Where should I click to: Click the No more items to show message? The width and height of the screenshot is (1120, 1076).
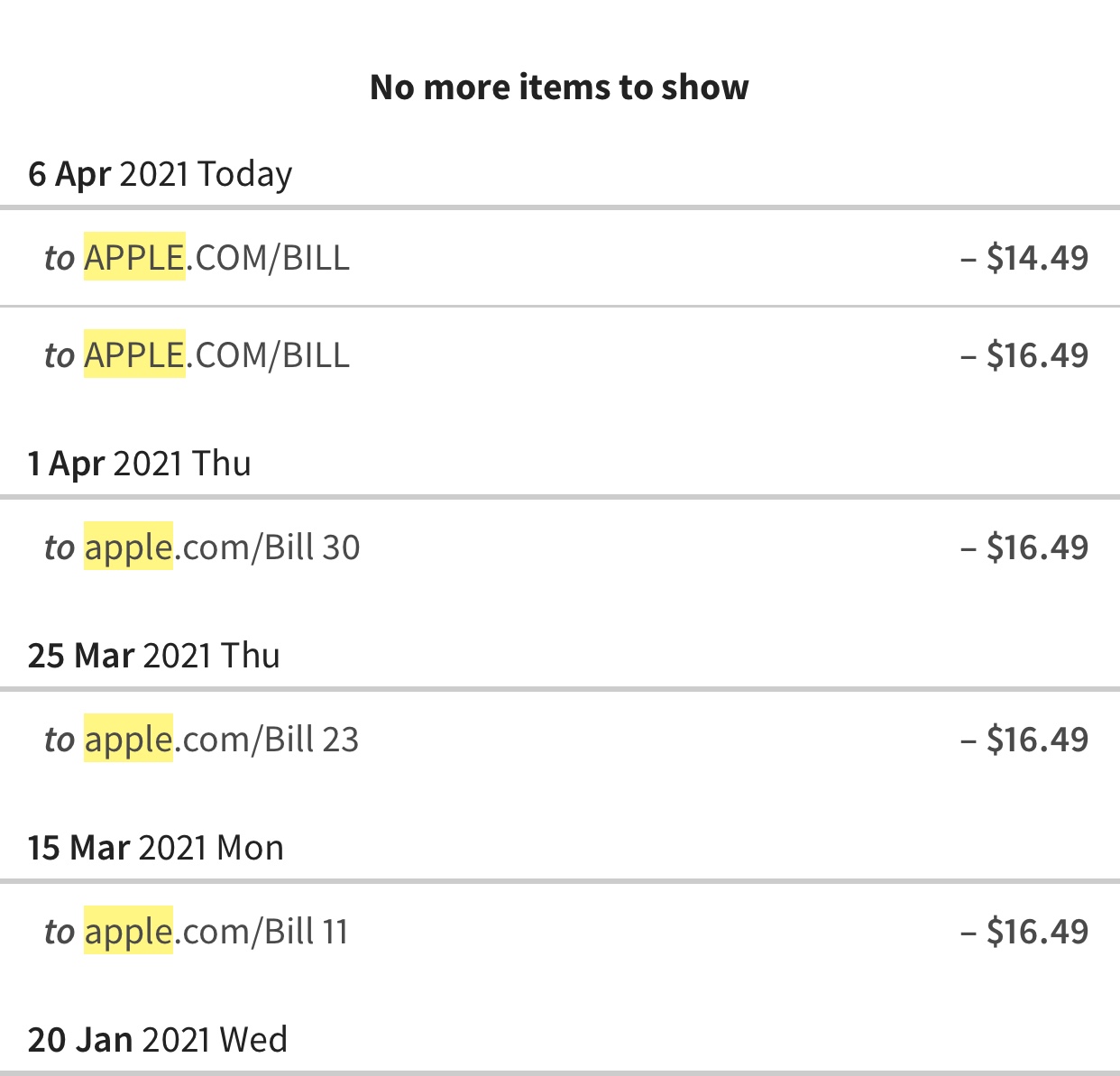tap(559, 87)
